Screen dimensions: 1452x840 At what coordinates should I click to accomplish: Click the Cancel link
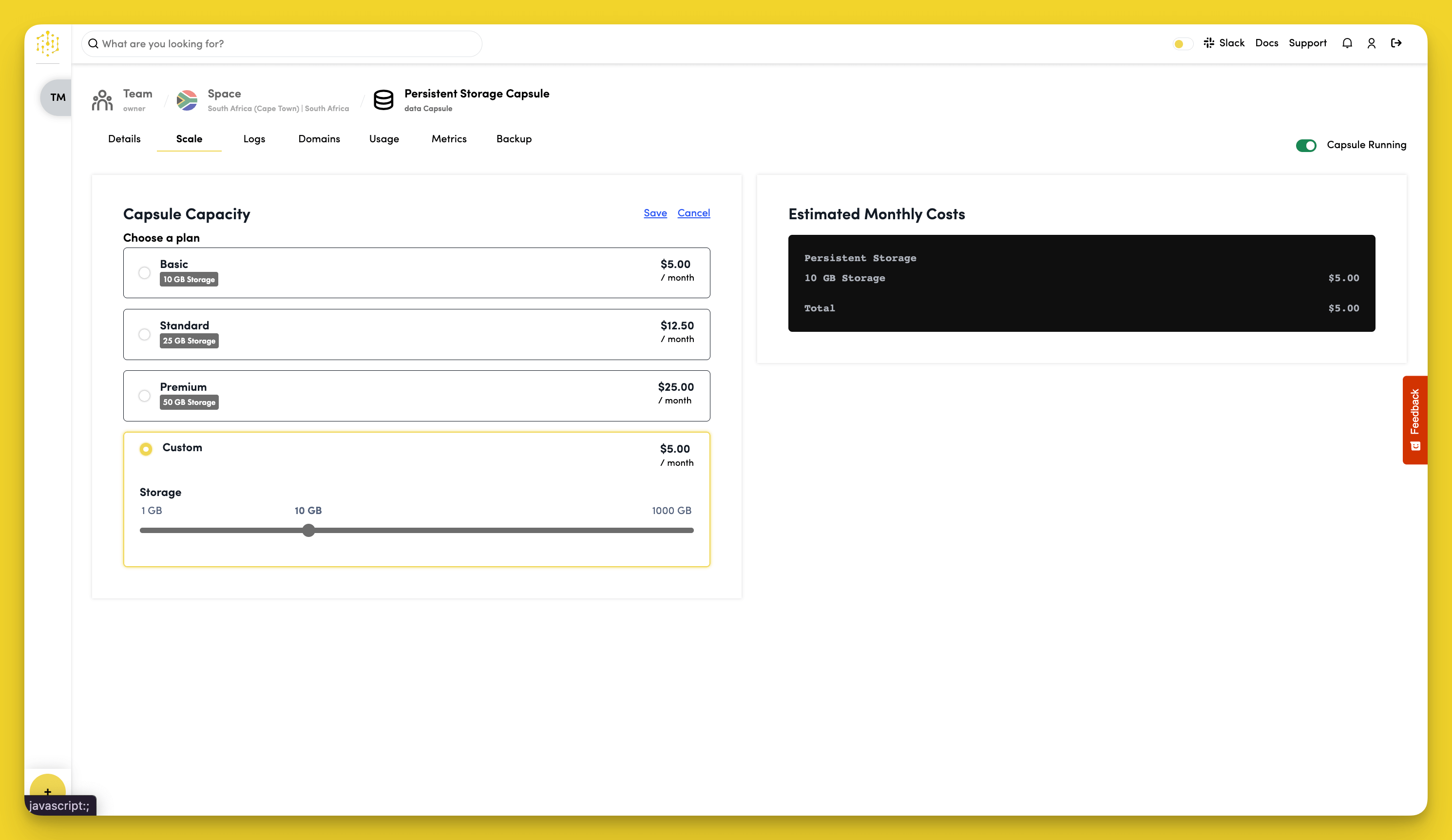tap(693, 213)
